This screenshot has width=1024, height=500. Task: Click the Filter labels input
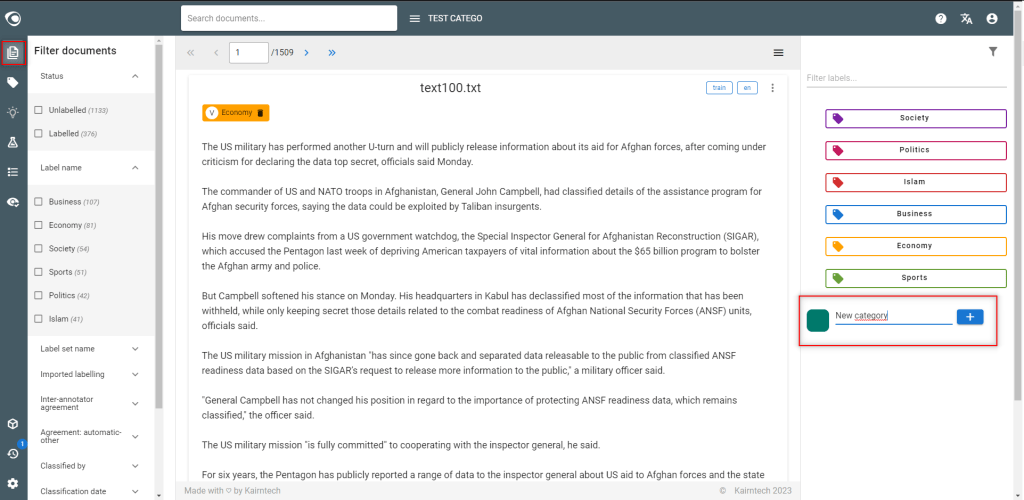click(x=906, y=78)
